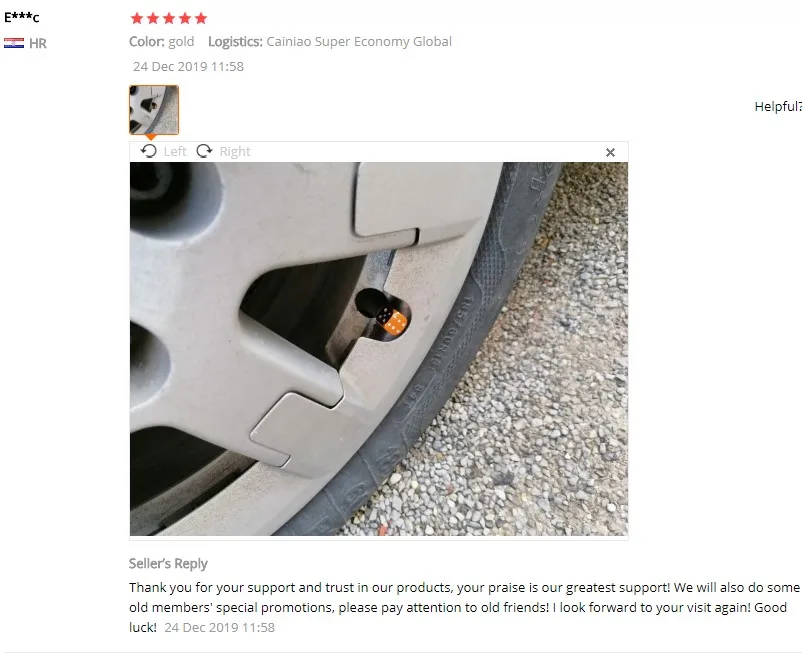Mark the review as Helpful

(x=778, y=106)
